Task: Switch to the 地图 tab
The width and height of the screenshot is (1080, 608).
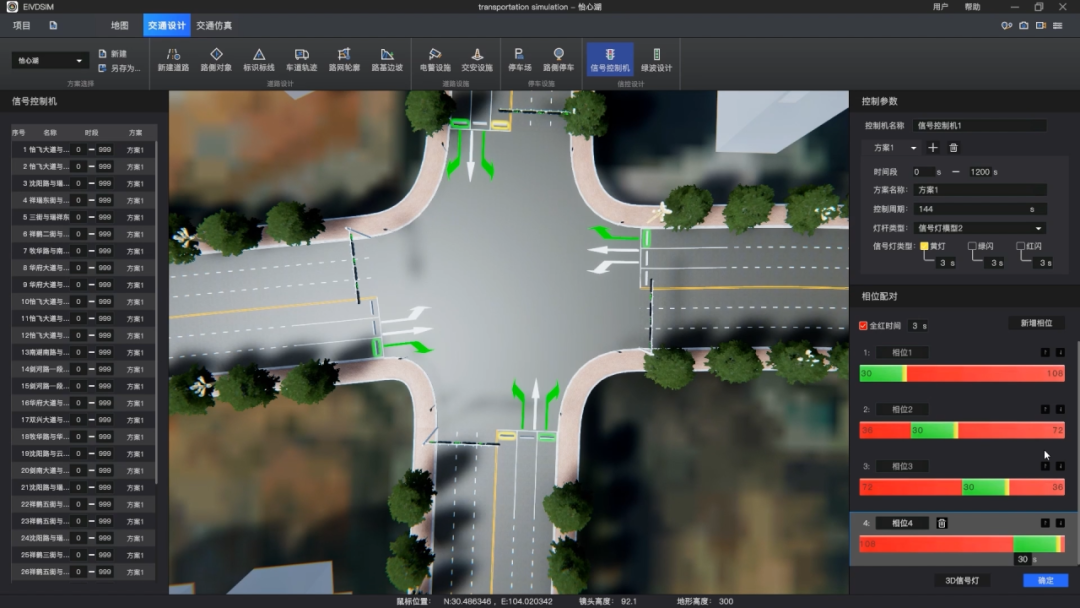Action: pyautogui.click(x=120, y=25)
